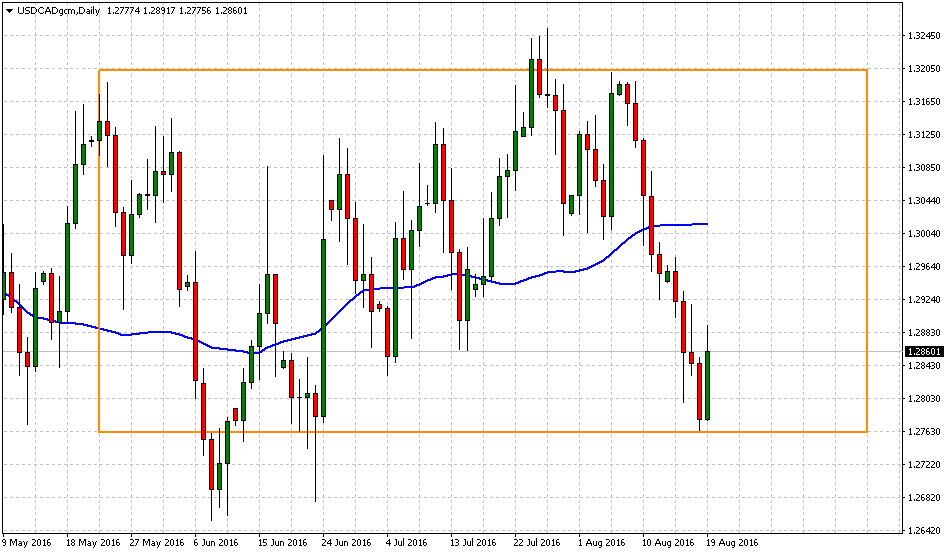This screenshot has width=945, height=554.
Task: Click the 6 Jun 2016 date label
Action: (216, 543)
